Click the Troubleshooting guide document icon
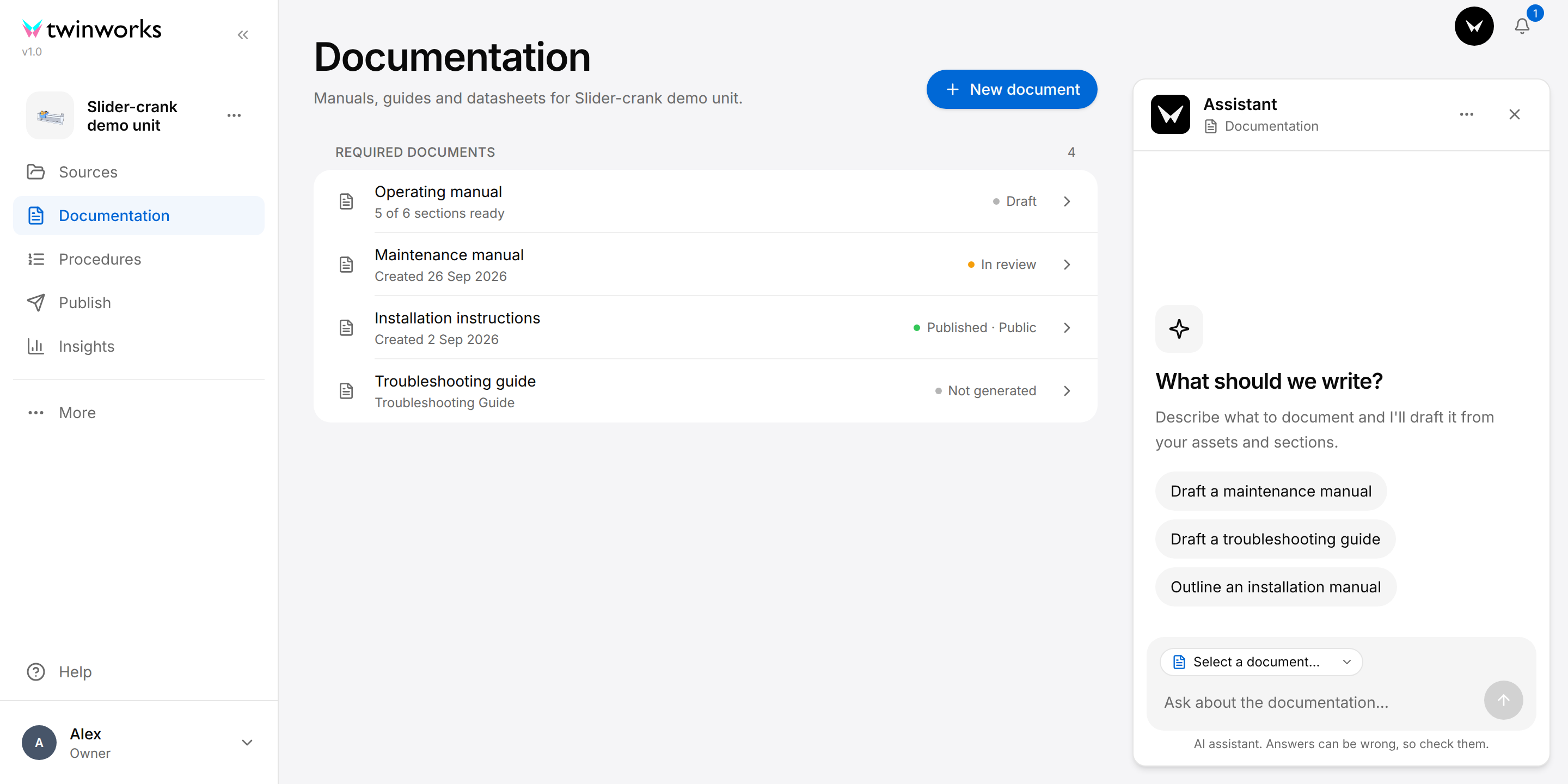Image resolution: width=1568 pixels, height=784 pixels. (346, 391)
